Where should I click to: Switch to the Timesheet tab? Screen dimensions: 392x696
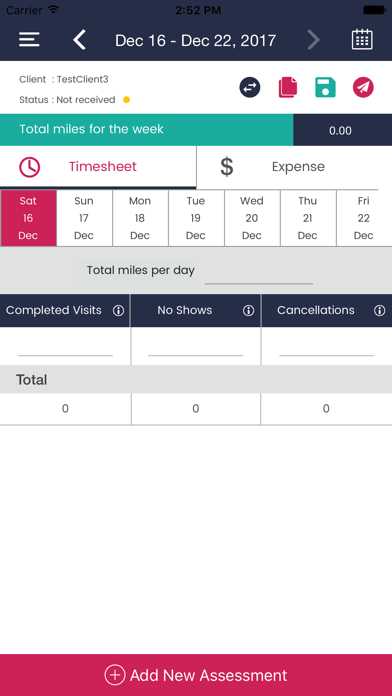(98, 167)
